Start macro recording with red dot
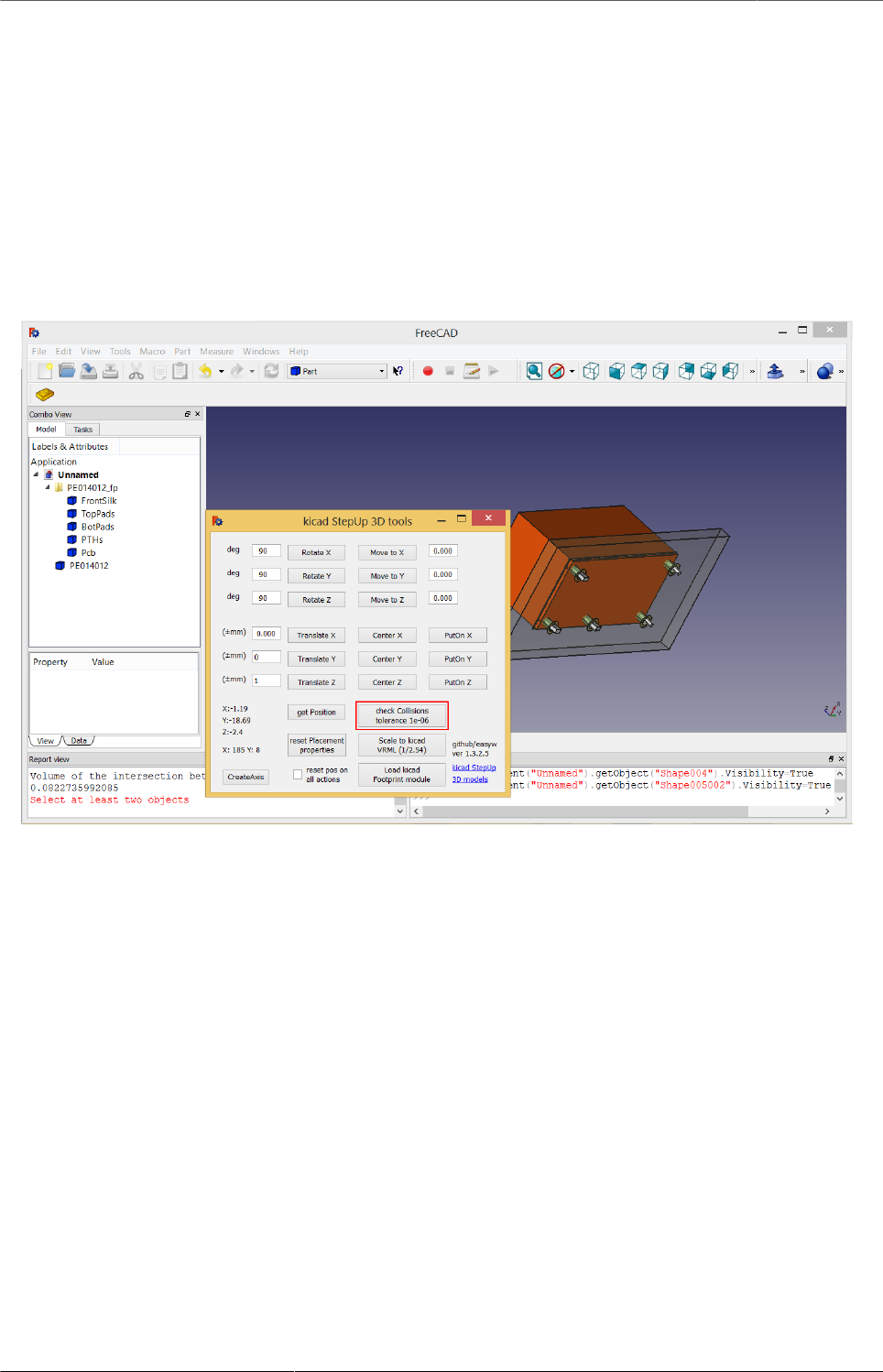This screenshot has height=1372, width=883. (428, 371)
